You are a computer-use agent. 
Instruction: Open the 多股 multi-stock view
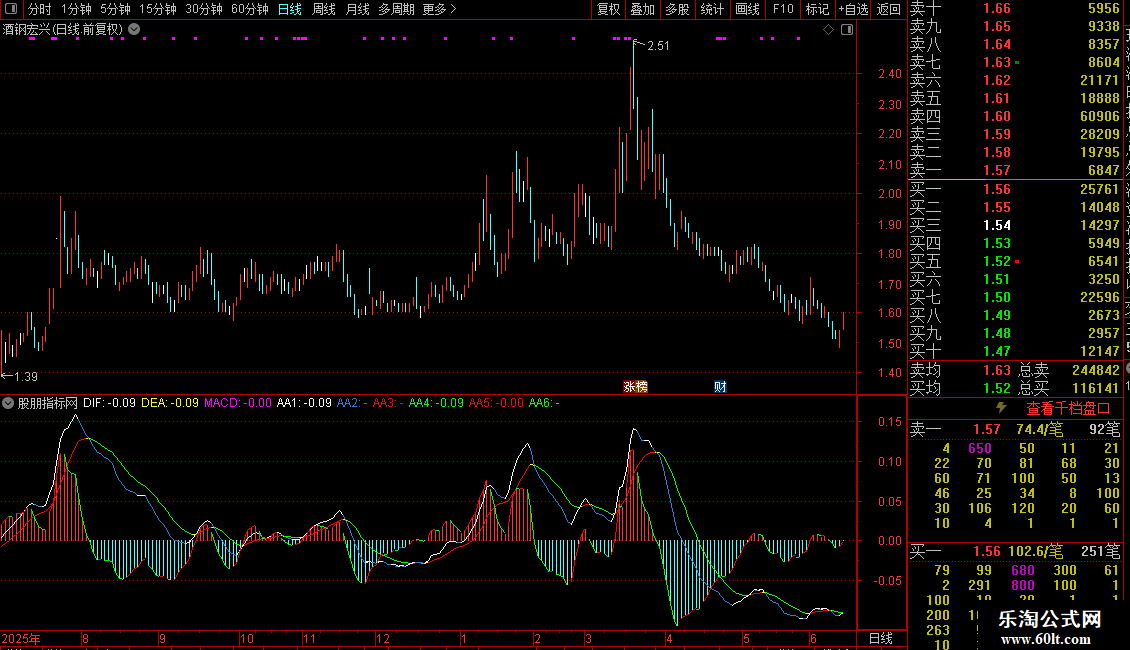[x=677, y=9]
